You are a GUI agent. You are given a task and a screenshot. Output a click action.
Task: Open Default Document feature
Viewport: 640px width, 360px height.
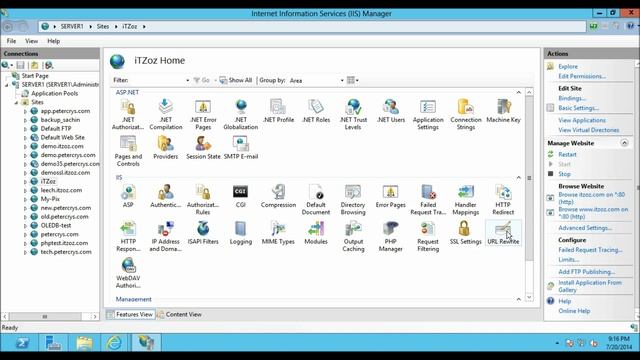click(316, 200)
